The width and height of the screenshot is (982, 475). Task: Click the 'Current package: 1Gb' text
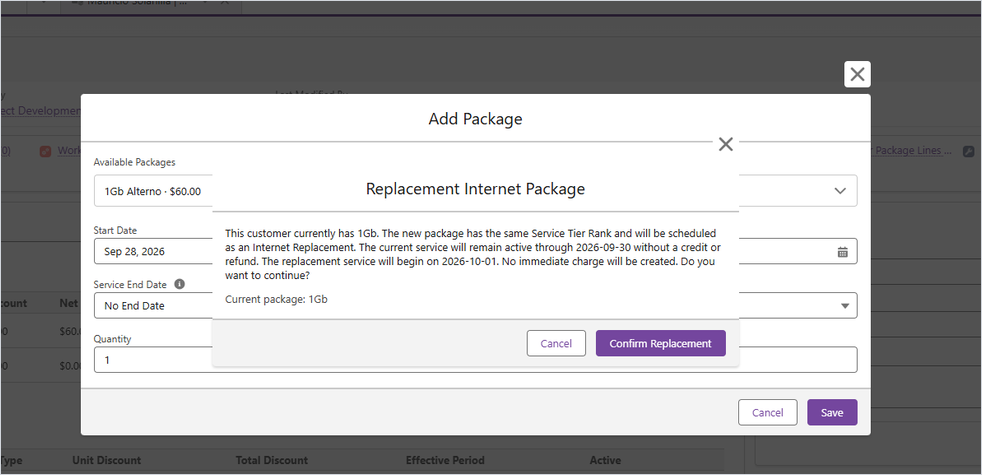coord(276,299)
